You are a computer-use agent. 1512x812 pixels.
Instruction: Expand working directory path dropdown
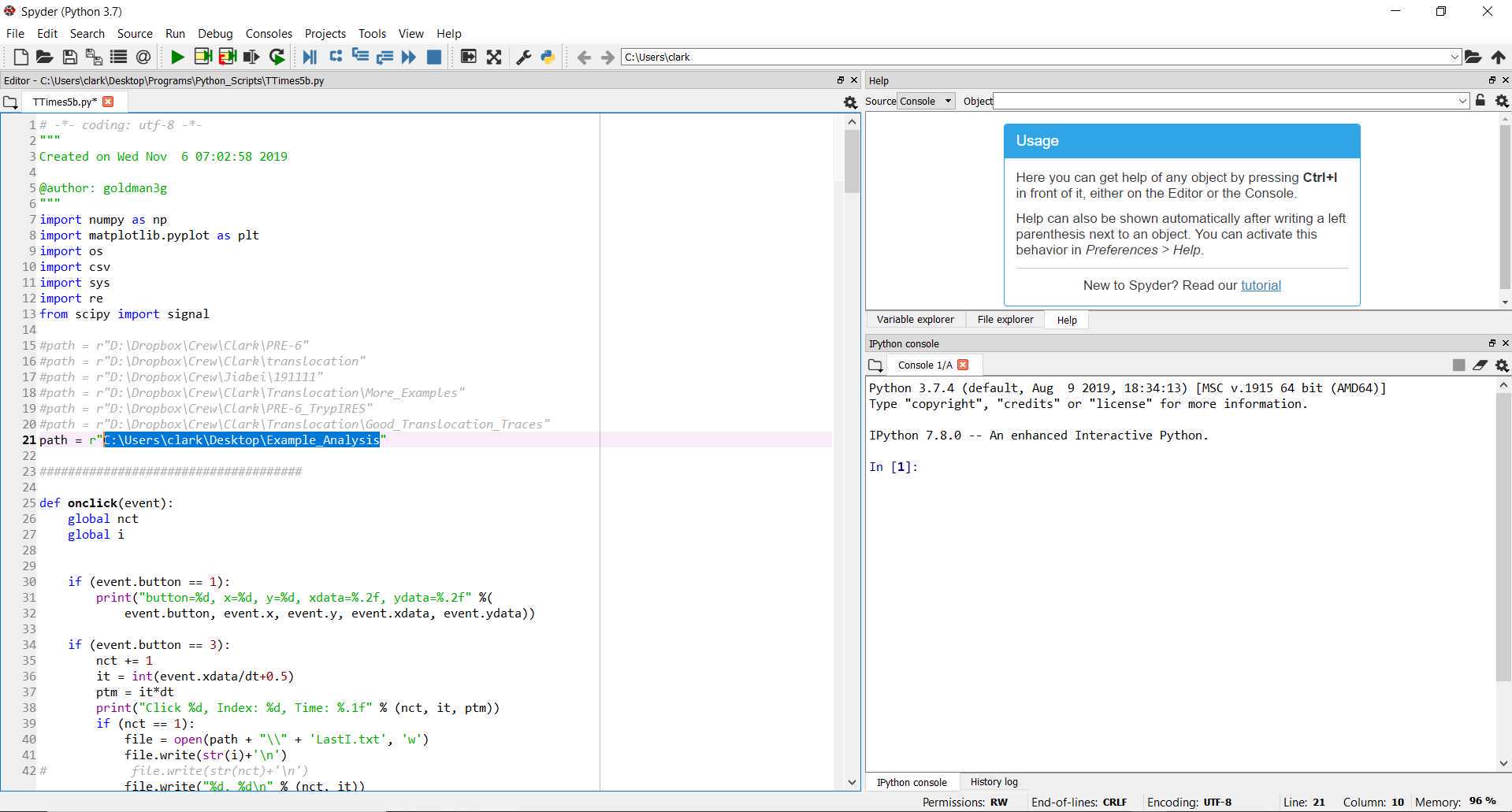[x=1454, y=57]
